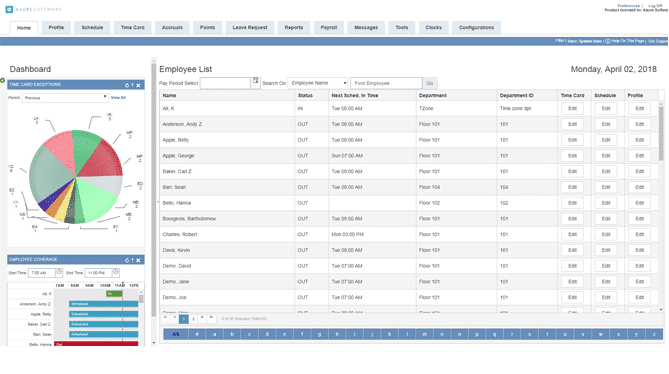Close the Time Card Exceptions widget
The height and width of the screenshot is (374, 669).
[x=138, y=85]
